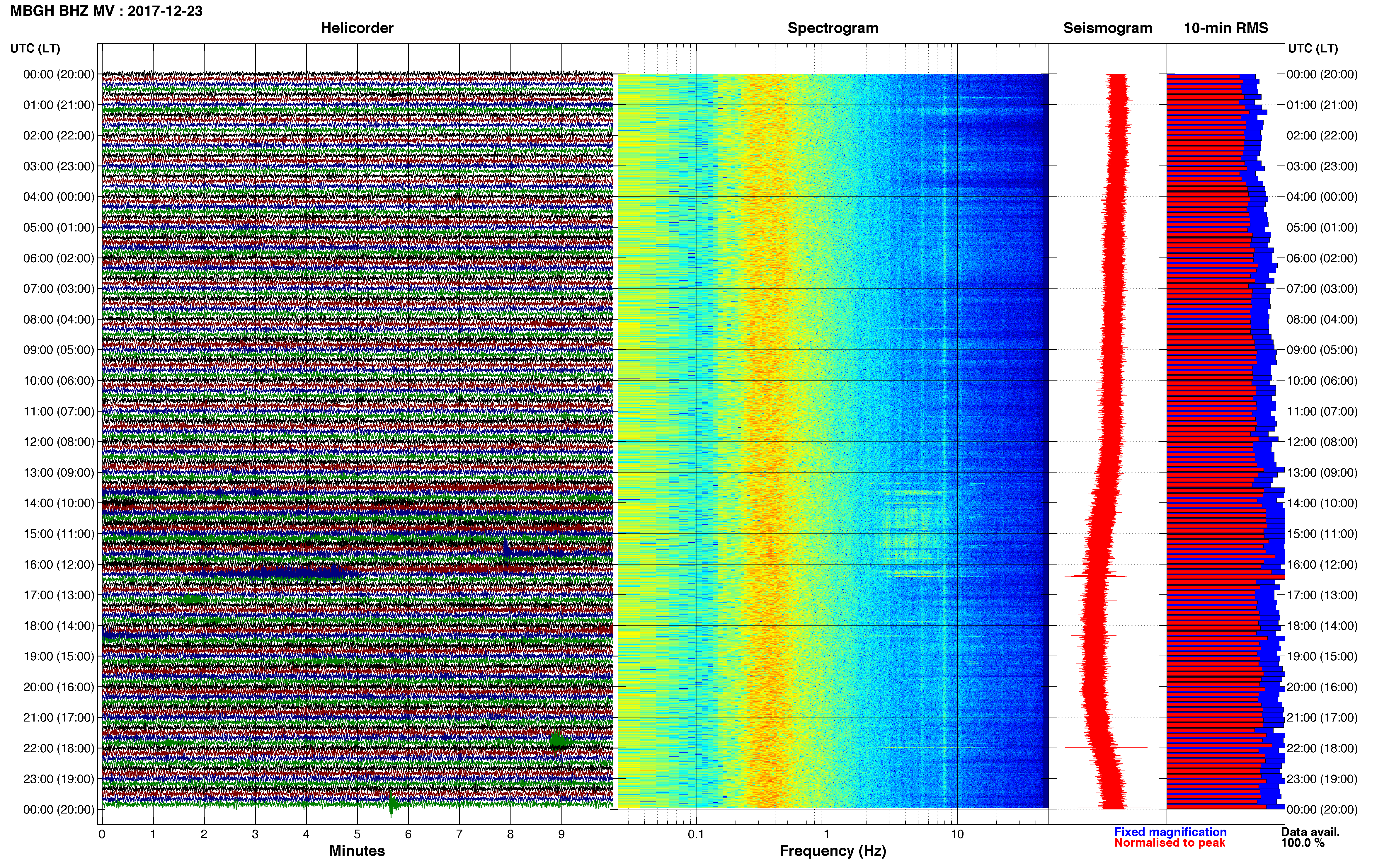1389x868 pixels.
Task: Click the right 01:00 (21:00) time label
Action: pos(1322,105)
